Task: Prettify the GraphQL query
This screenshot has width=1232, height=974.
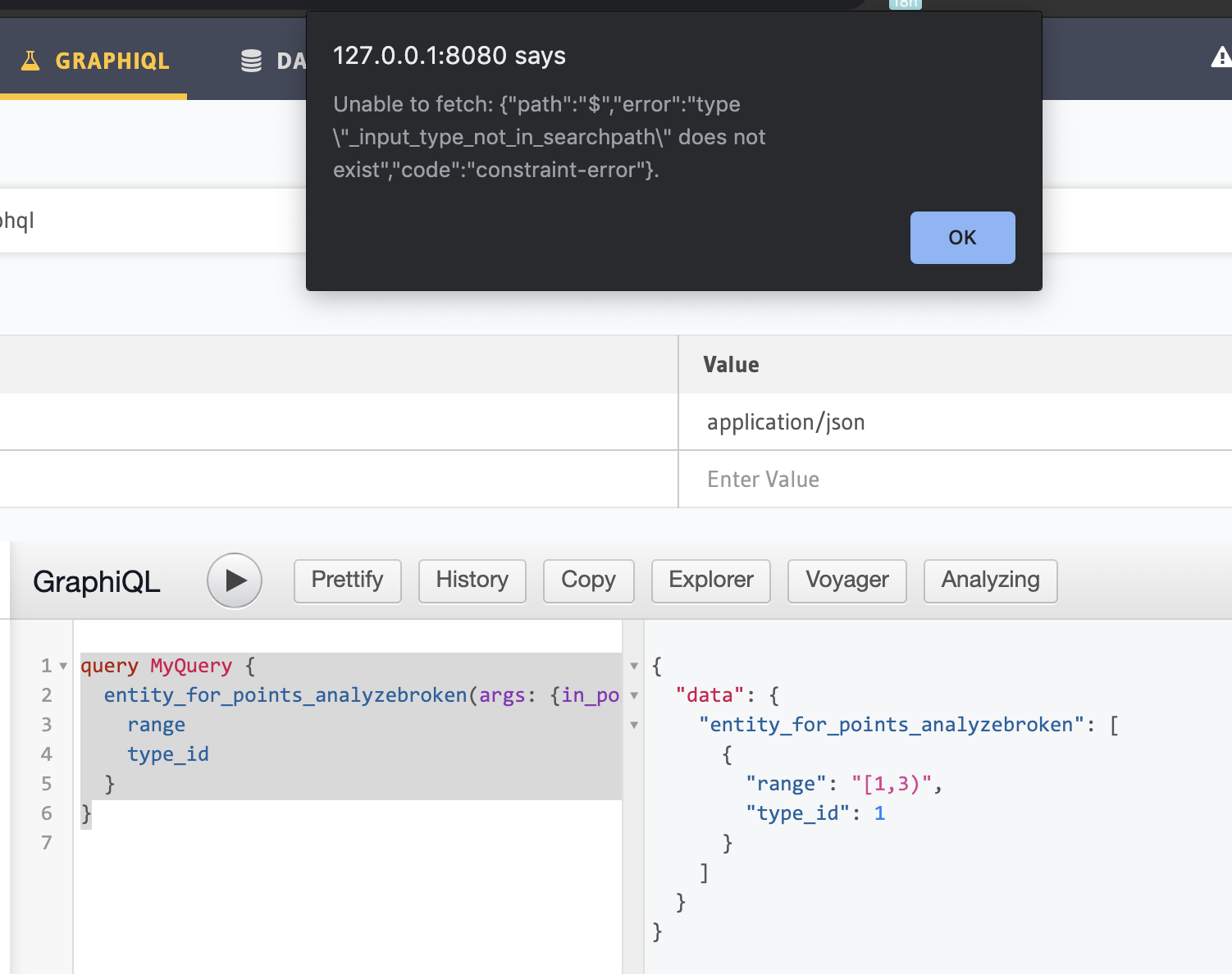Action: click(x=347, y=580)
